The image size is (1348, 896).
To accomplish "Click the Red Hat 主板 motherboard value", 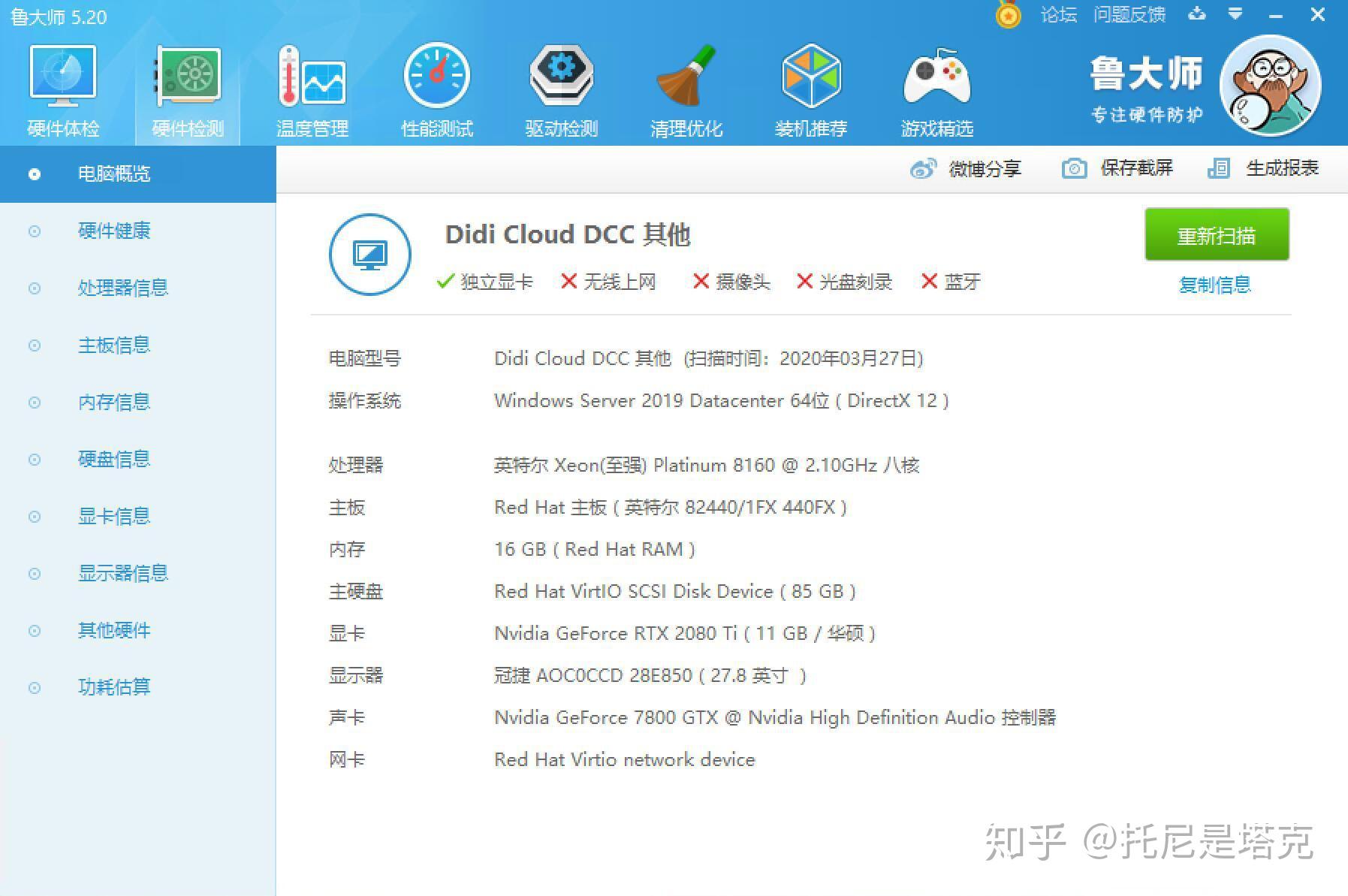I will point(671,508).
